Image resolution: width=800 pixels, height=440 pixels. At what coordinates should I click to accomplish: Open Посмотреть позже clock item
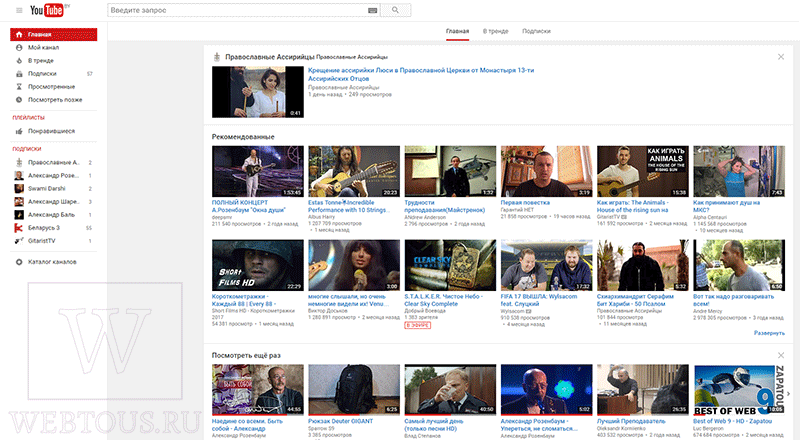(x=55, y=100)
